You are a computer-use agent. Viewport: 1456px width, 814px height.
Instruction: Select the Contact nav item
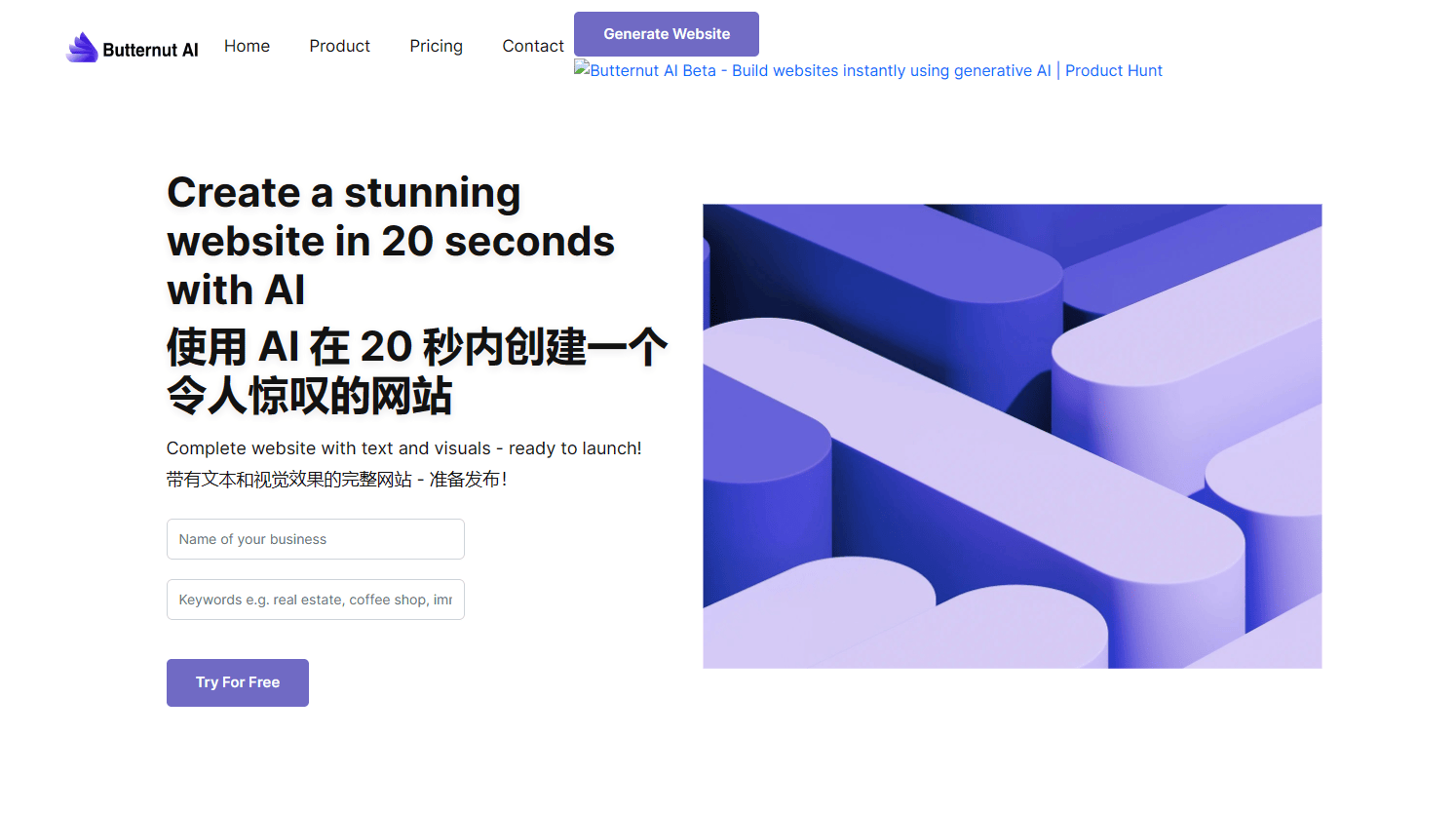(532, 46)
